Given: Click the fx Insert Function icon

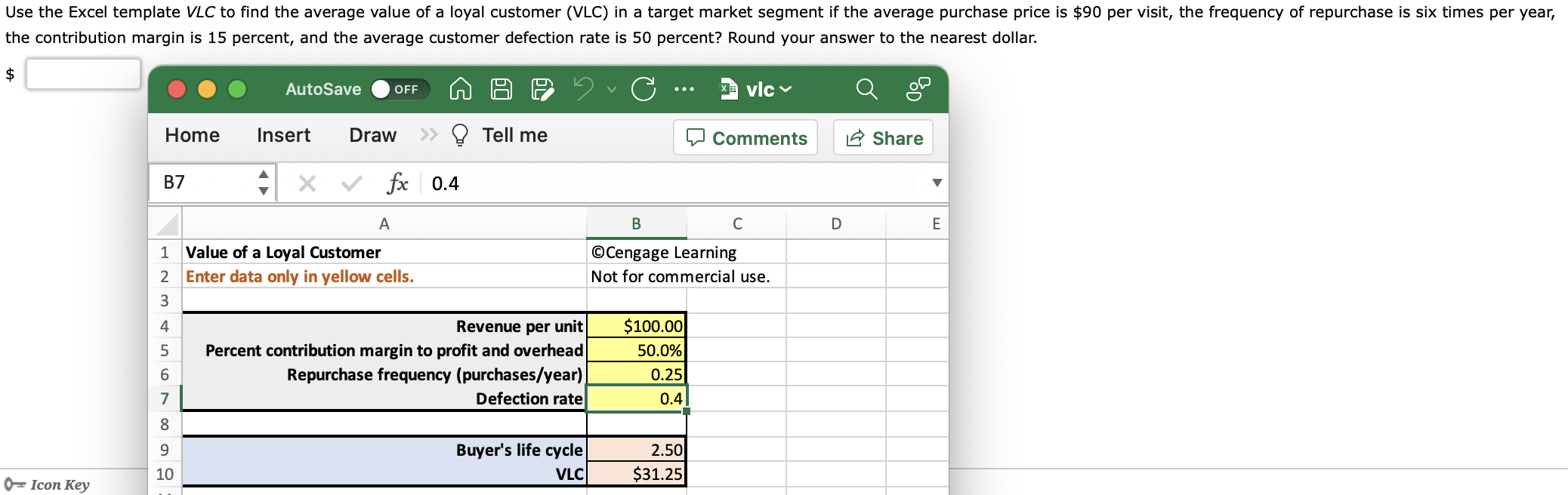Looking at the screenshot, I should (x=397, y=183).
